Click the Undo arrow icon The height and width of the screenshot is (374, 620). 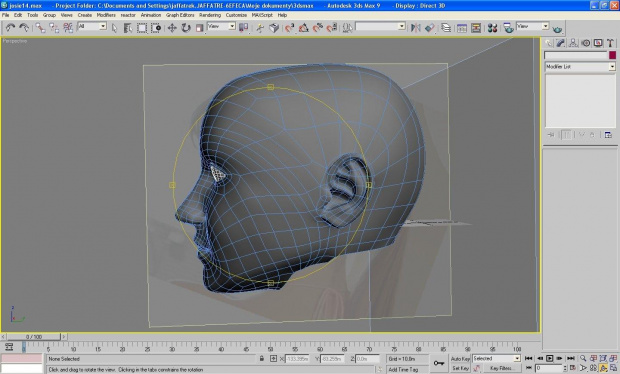(x=10, y=28)
